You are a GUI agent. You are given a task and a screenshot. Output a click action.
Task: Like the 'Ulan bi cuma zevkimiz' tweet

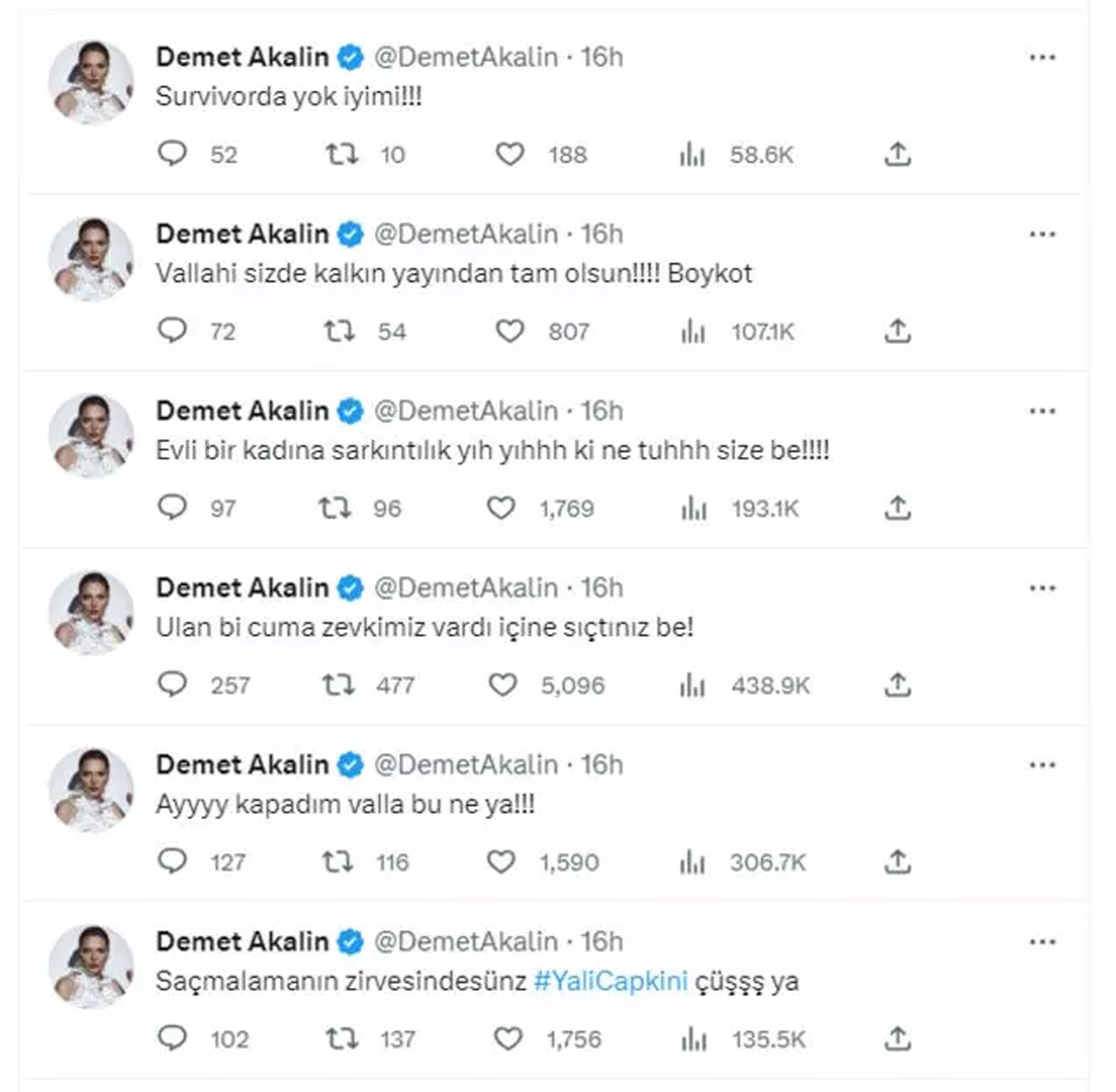click(502, 685)
